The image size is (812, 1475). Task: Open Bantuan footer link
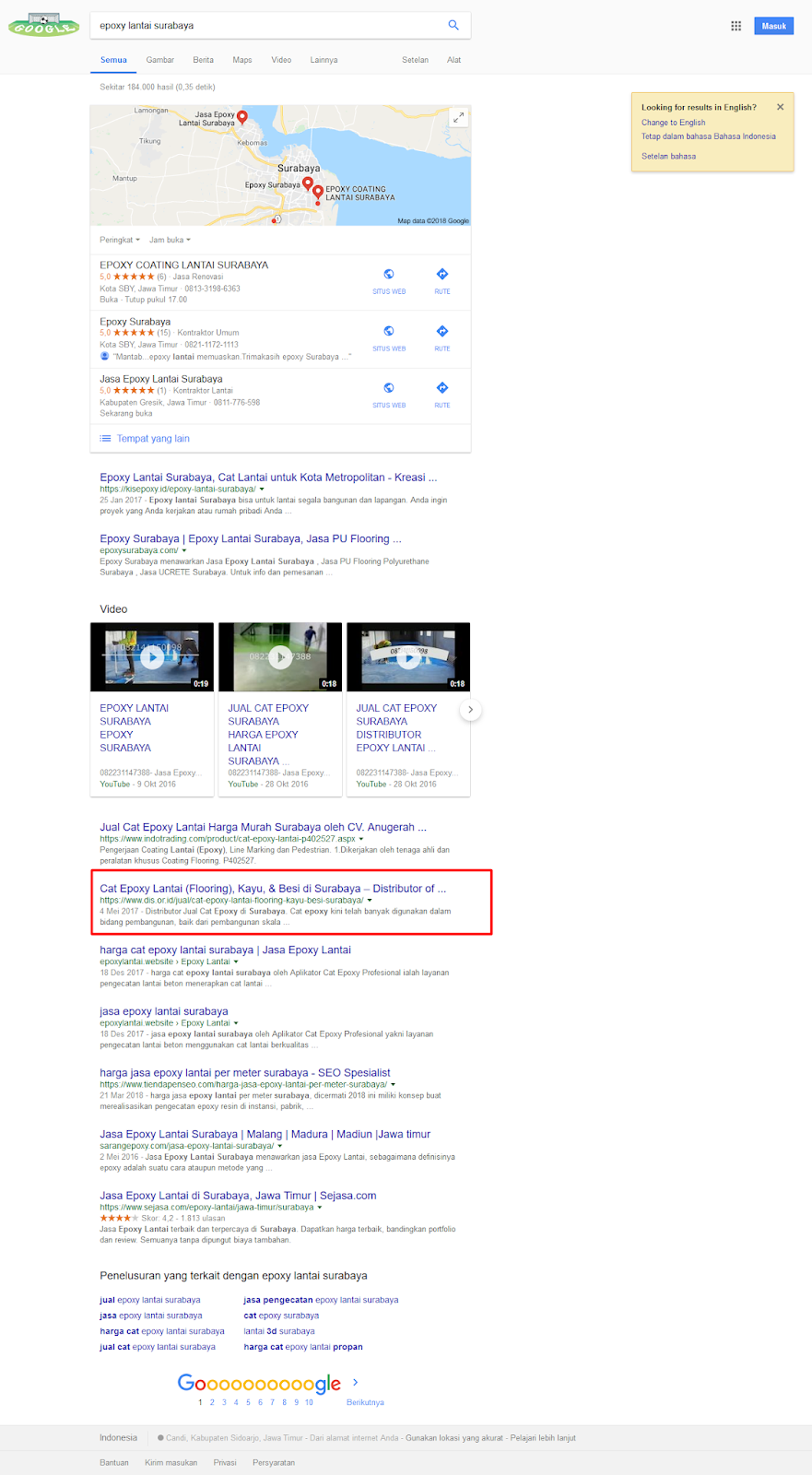pos(114,1463)
